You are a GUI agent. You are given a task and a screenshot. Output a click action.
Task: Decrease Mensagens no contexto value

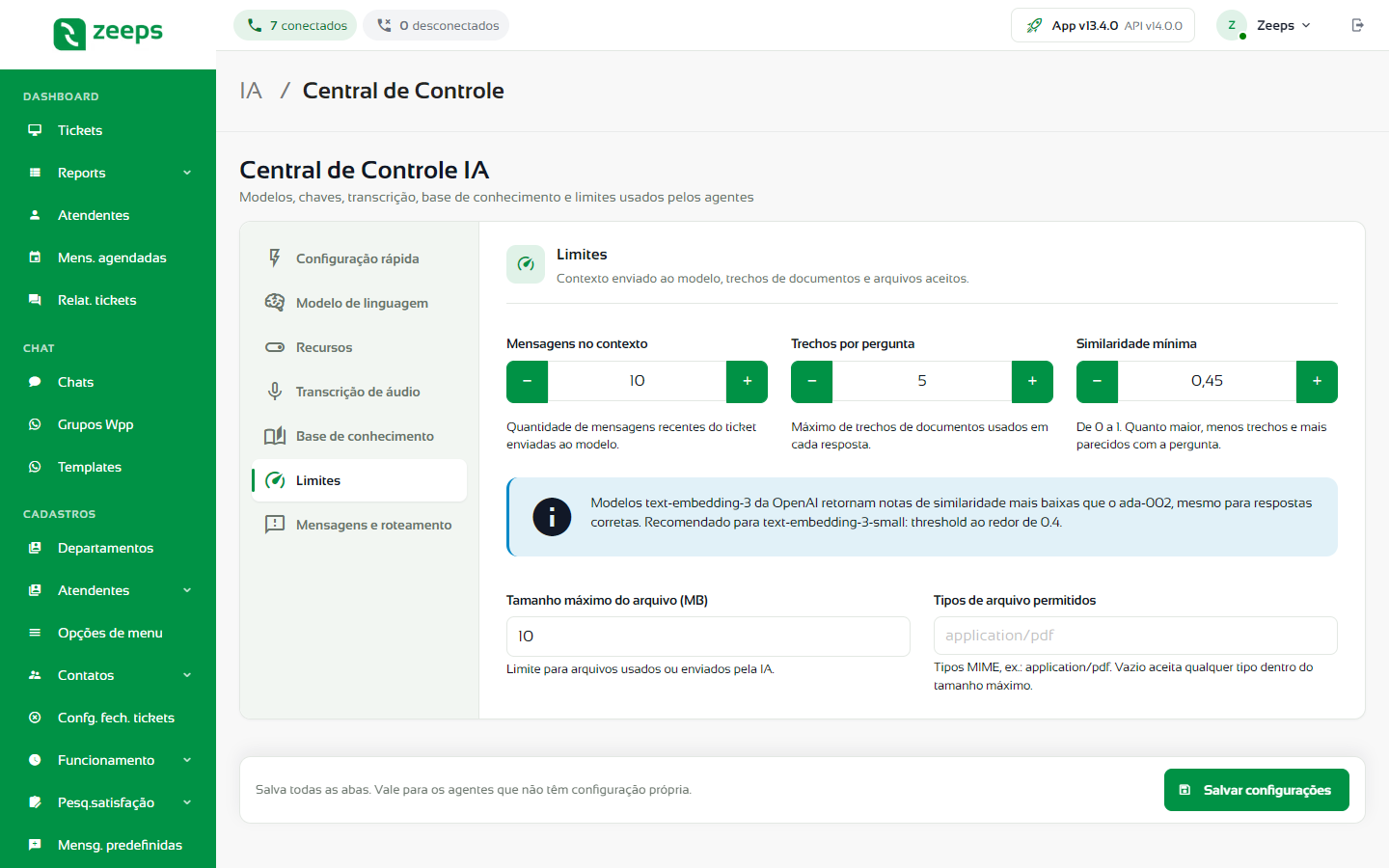pyautogui.click(x=528, y=382)
